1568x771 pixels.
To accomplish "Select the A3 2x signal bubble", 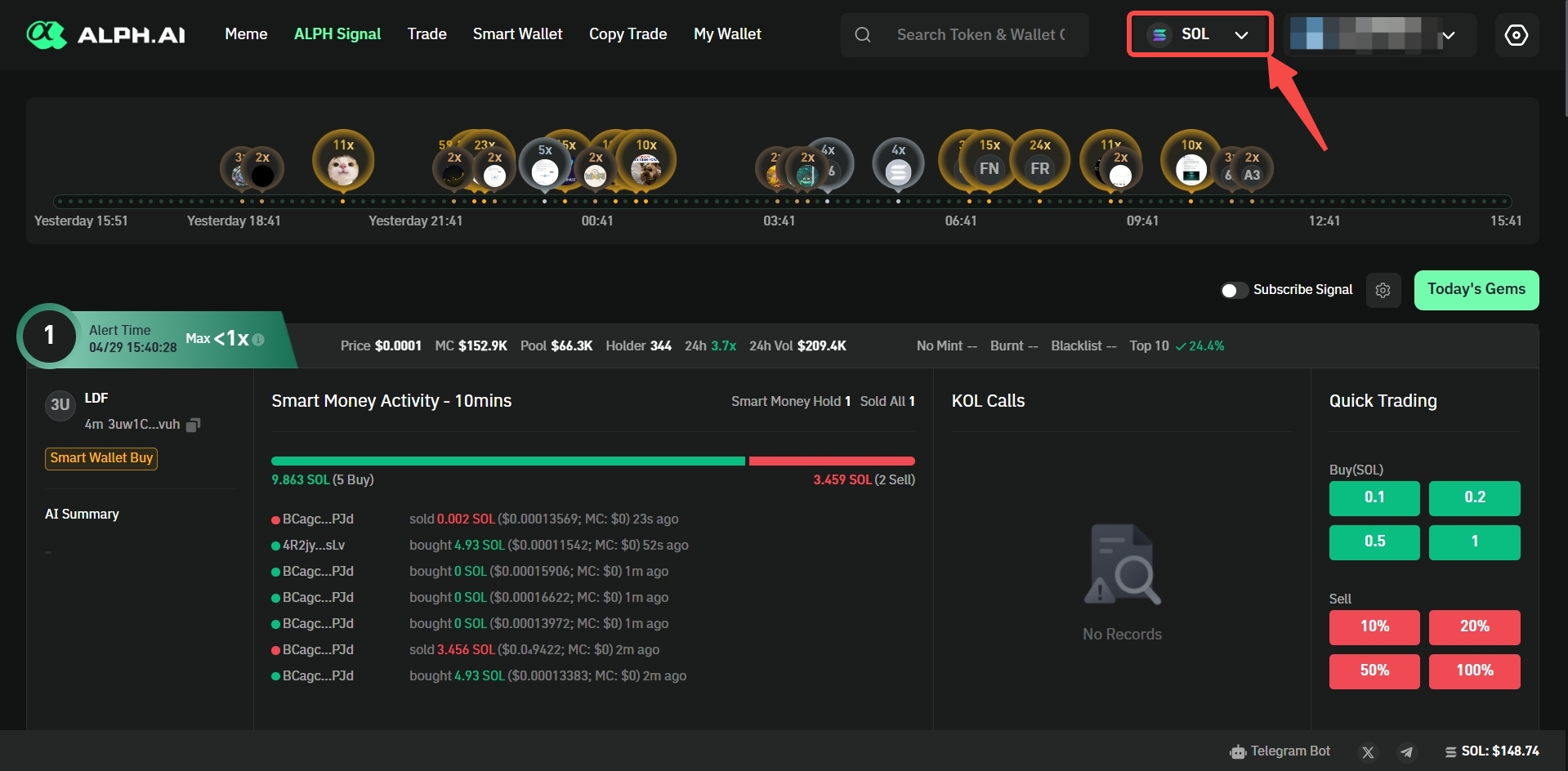I will (1251, 168).
